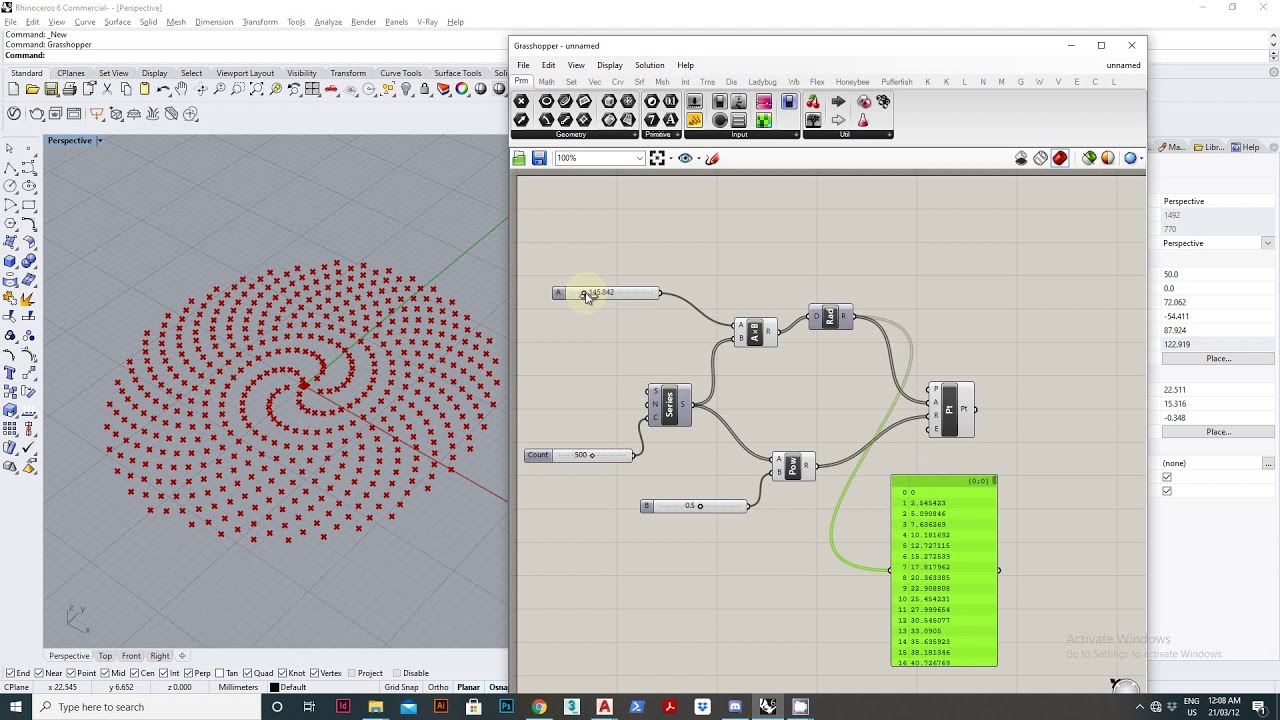Viewport: 1280px width, 720px height.
Task: Click the Undo icon in Rhino toolbar
Action: 163,89
